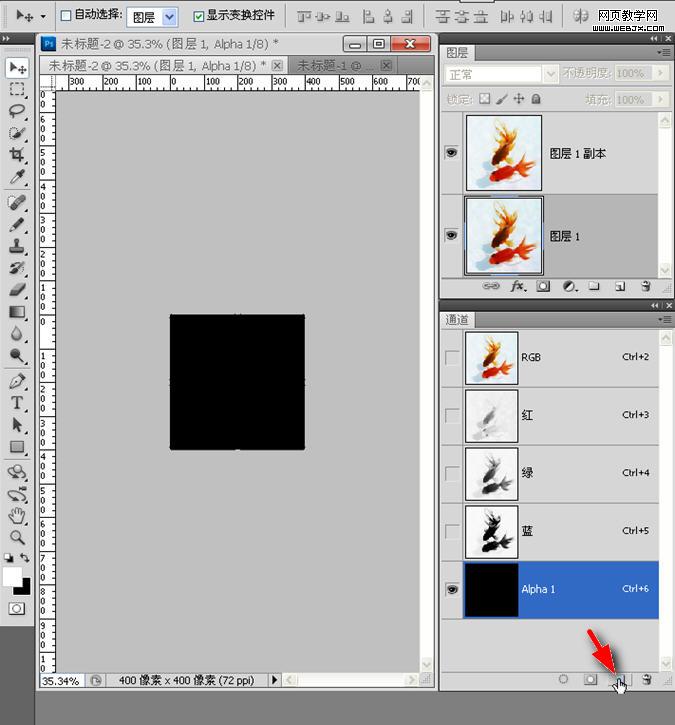Delete layer trash icon in Layers panel

coord(646,286)
